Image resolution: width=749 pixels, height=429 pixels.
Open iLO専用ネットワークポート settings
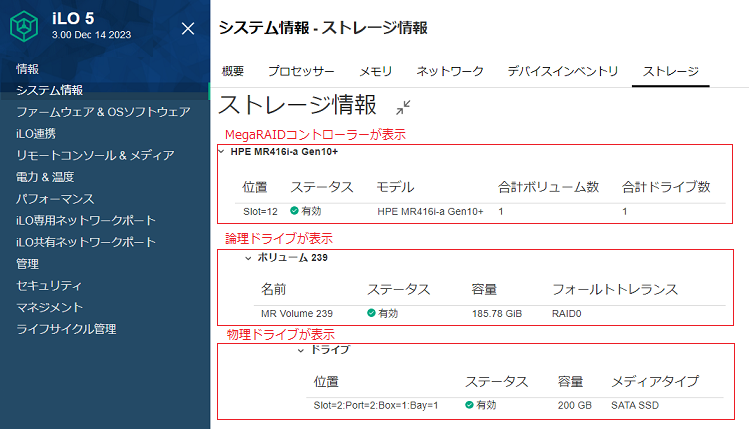pyautogui.click(x=86, y=220)
